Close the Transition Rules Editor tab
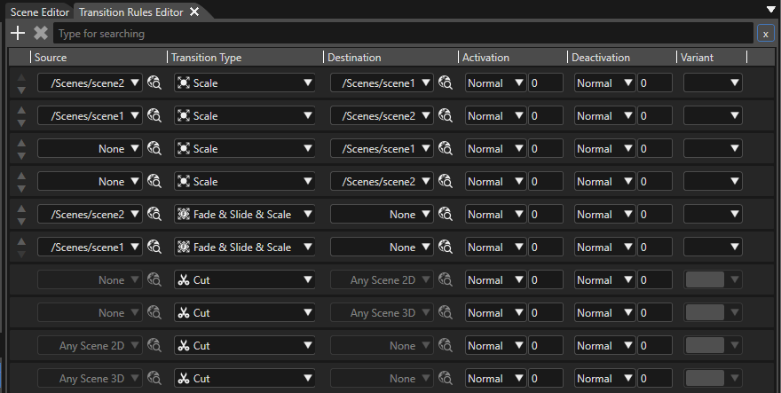This screenshot has width=781, height=393. 195,11
